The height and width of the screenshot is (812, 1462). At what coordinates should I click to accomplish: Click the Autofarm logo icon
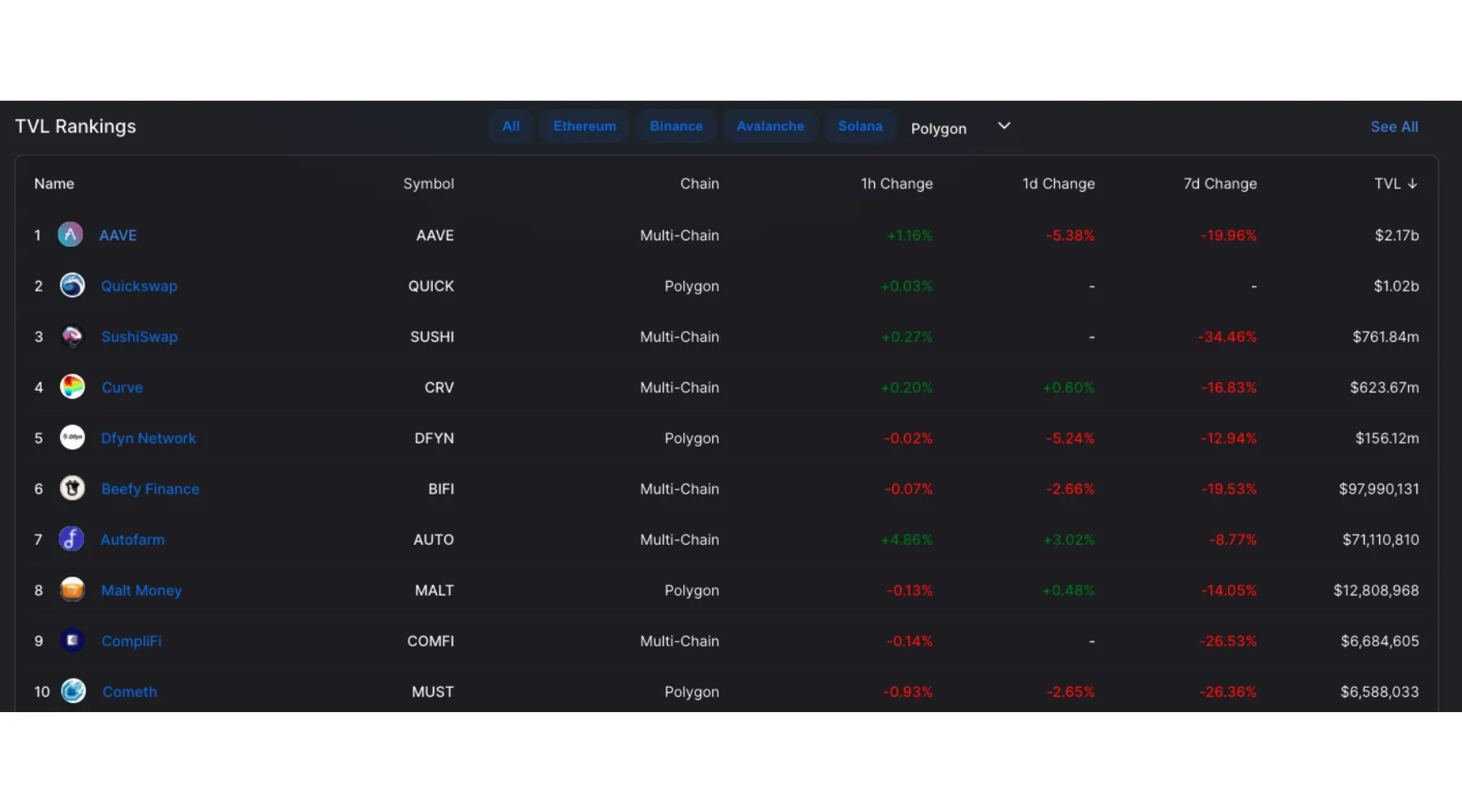[71, 539]
